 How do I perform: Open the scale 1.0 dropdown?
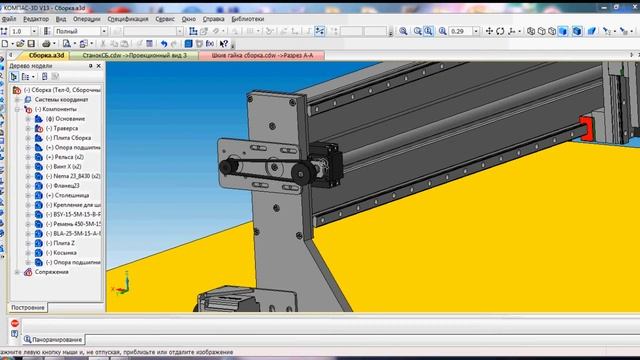tap(34, 31)
